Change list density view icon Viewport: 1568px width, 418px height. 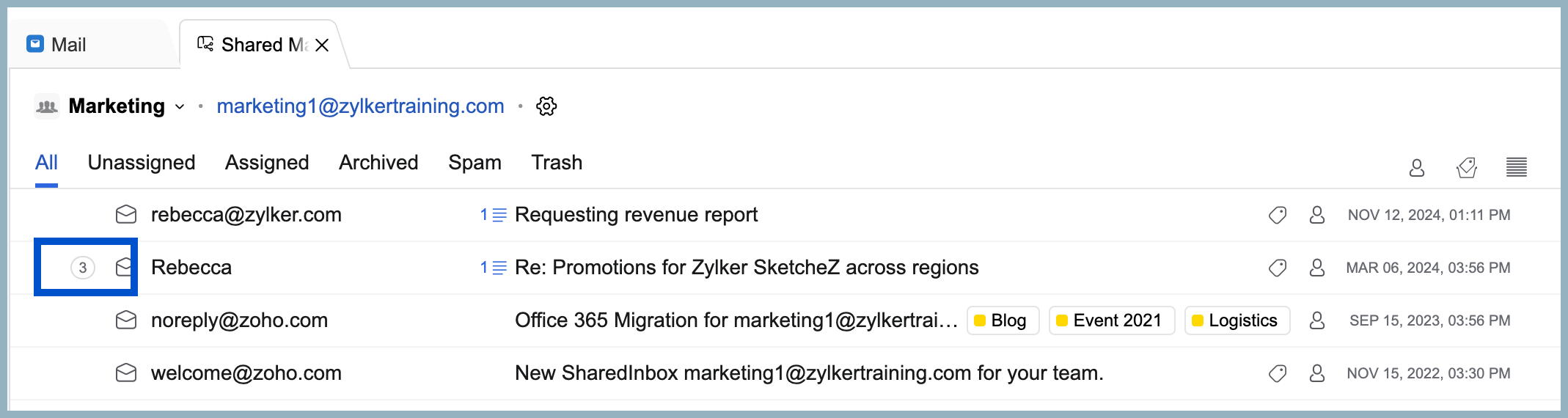pyautogui.click(x=1516, y=168)
